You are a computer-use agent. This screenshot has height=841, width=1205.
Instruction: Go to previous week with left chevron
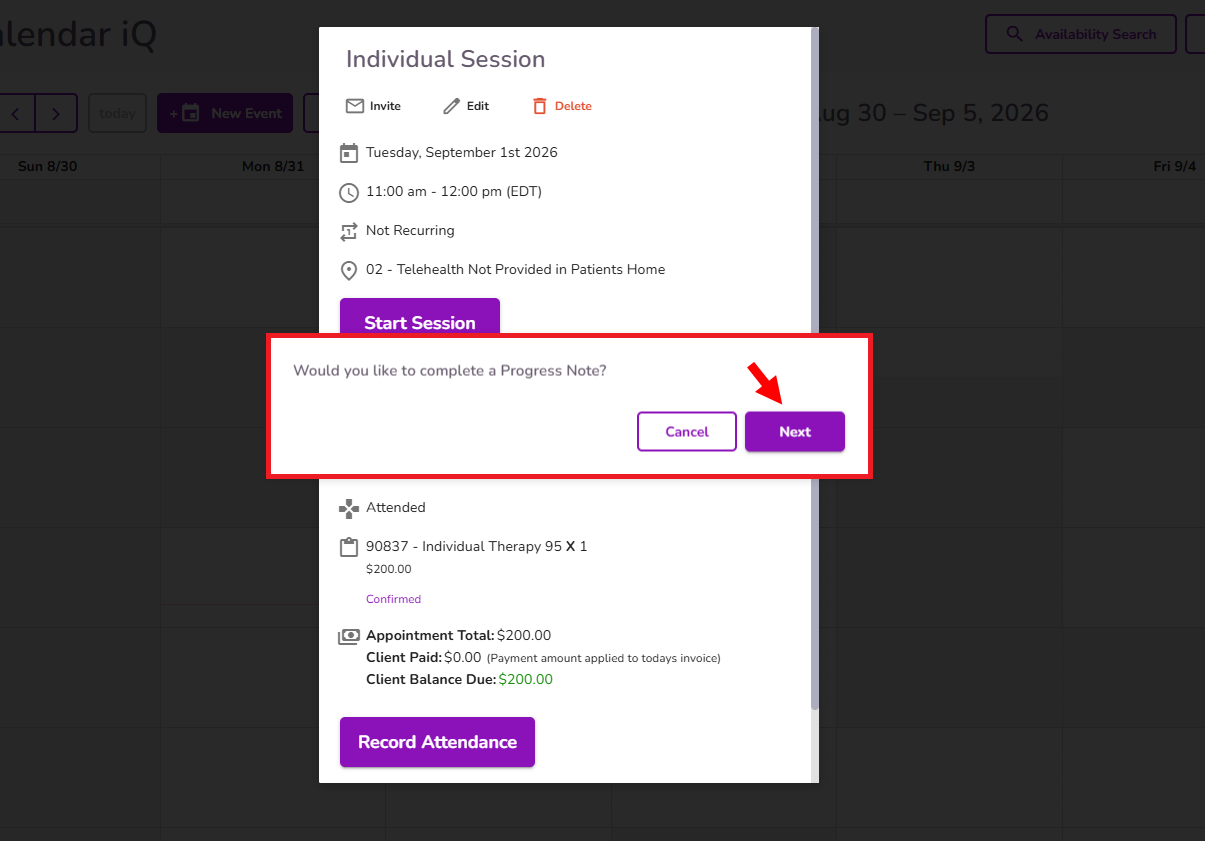pos(15,113)
